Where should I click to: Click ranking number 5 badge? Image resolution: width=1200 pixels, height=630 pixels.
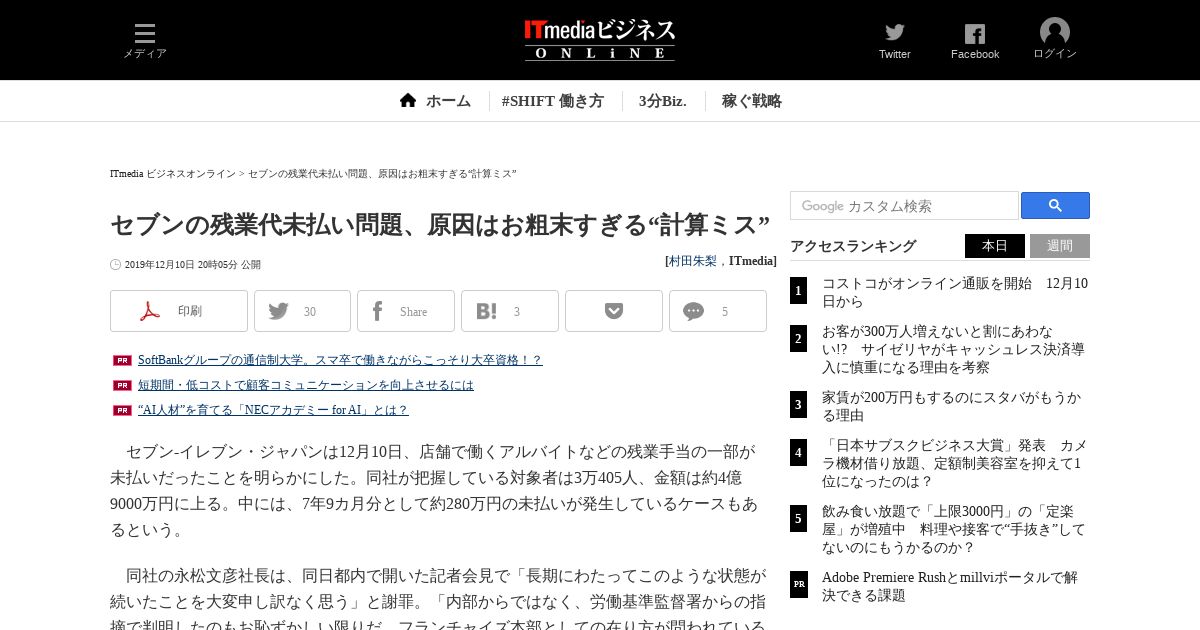(798, 518)
